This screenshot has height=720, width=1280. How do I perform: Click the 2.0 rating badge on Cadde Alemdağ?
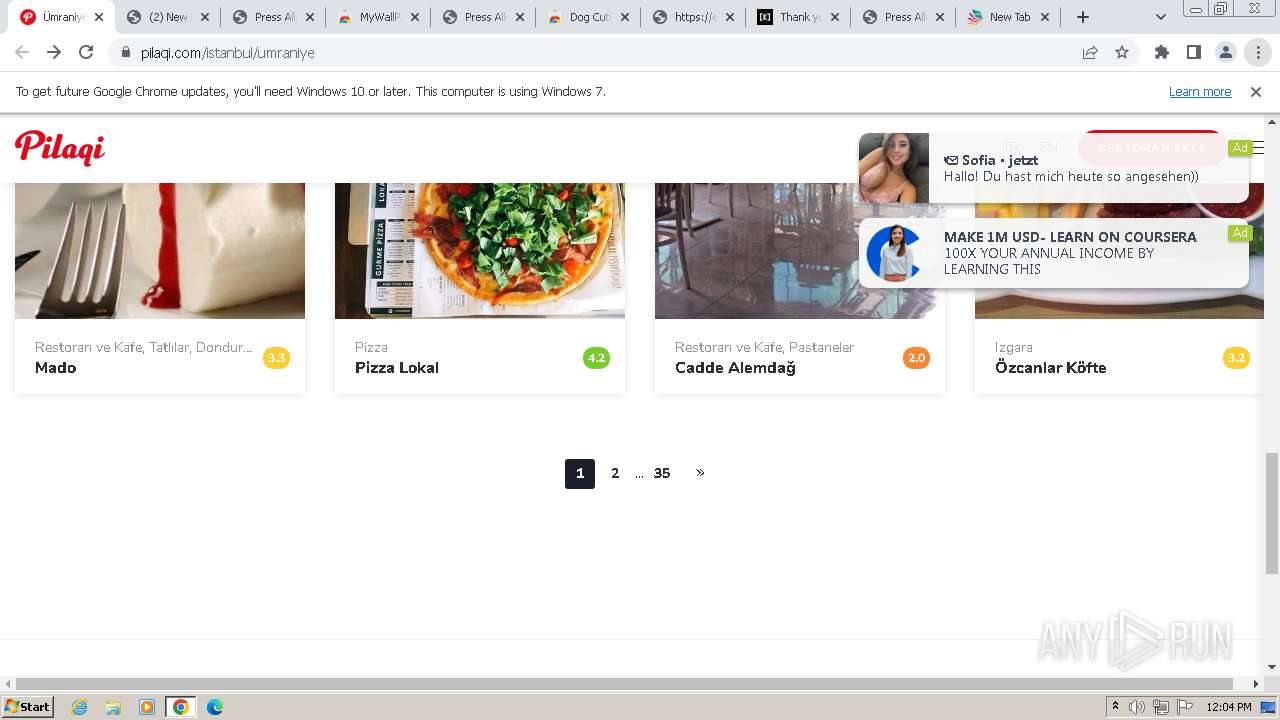click(x=916, y=358)
